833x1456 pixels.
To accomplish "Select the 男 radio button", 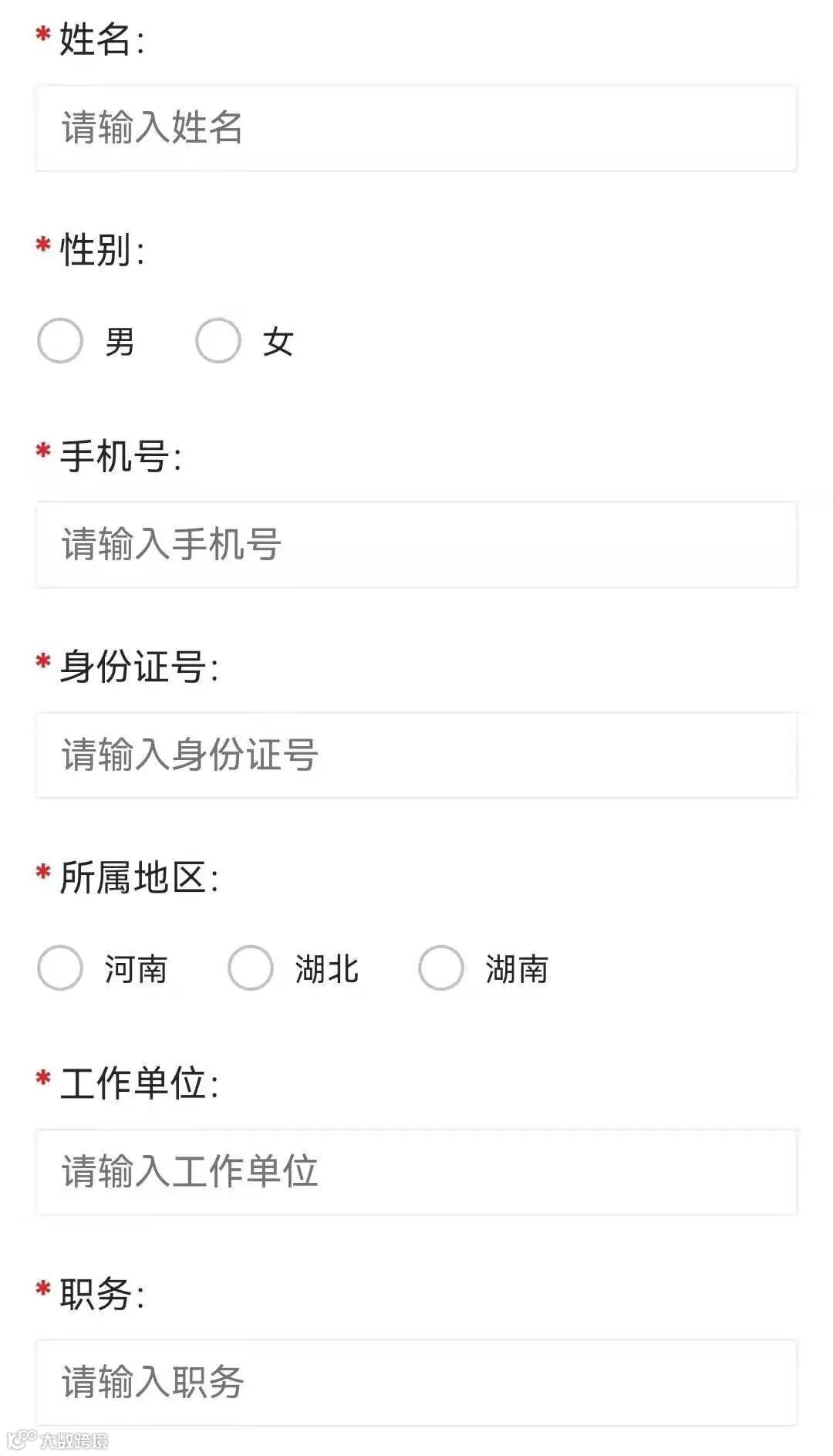I will pos(60,340).
